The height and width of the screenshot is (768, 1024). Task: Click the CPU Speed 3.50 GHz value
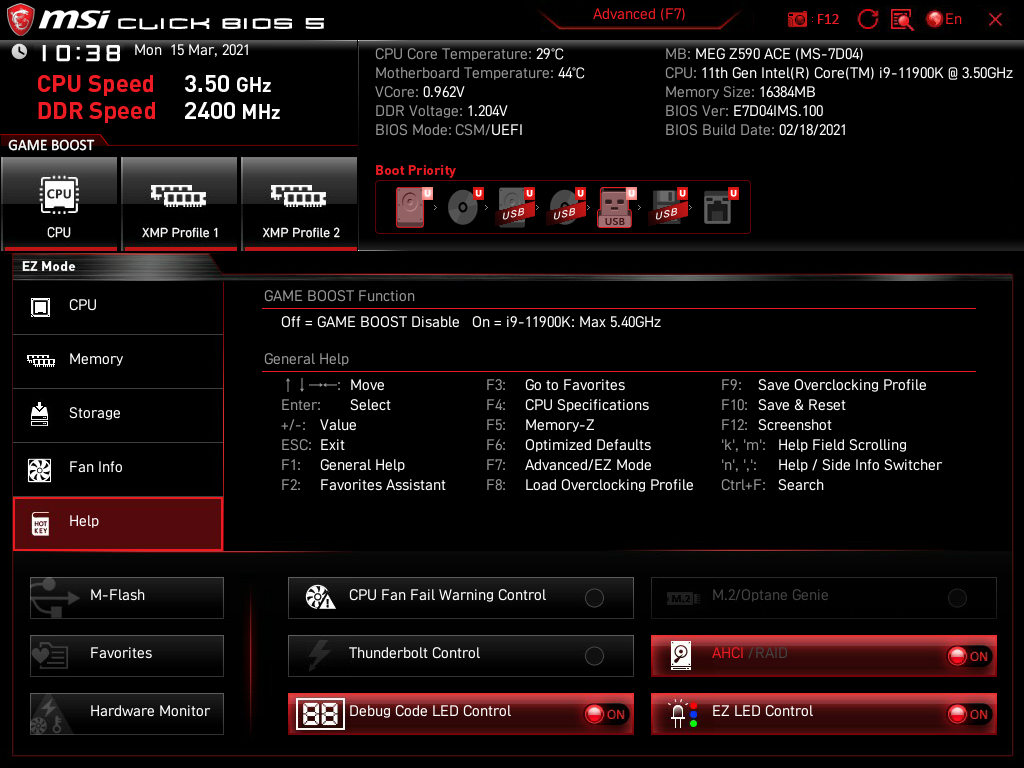227,84
